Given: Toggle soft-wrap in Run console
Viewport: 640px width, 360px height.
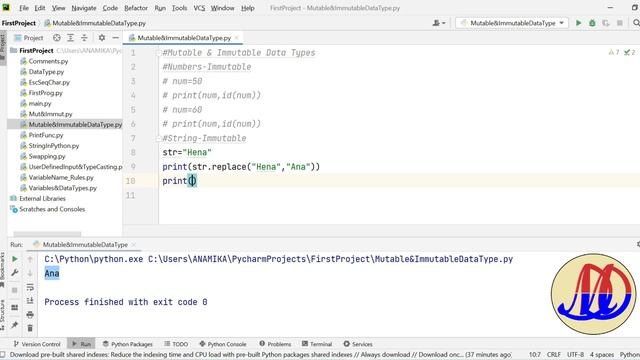Looking at the screenshot, I should (30, 287).
